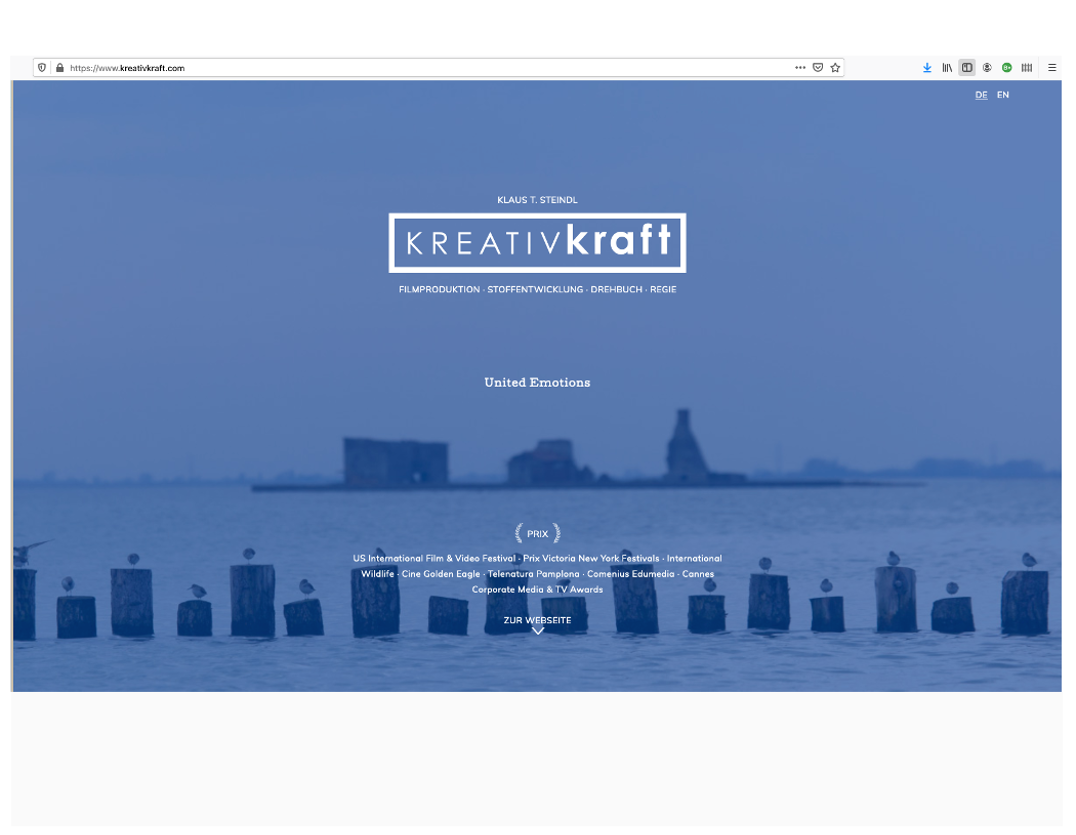
Task: Click the down chevron below ZUR WEBSEITE
Action: coord(538,631)
